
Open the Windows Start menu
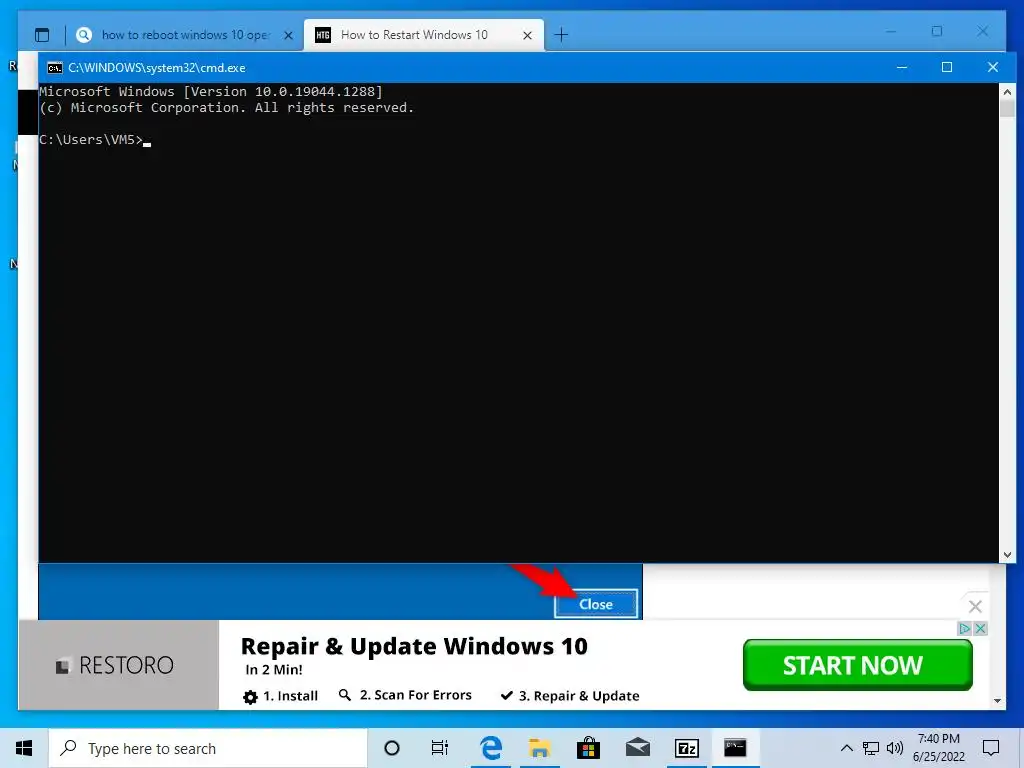[24, 748]
